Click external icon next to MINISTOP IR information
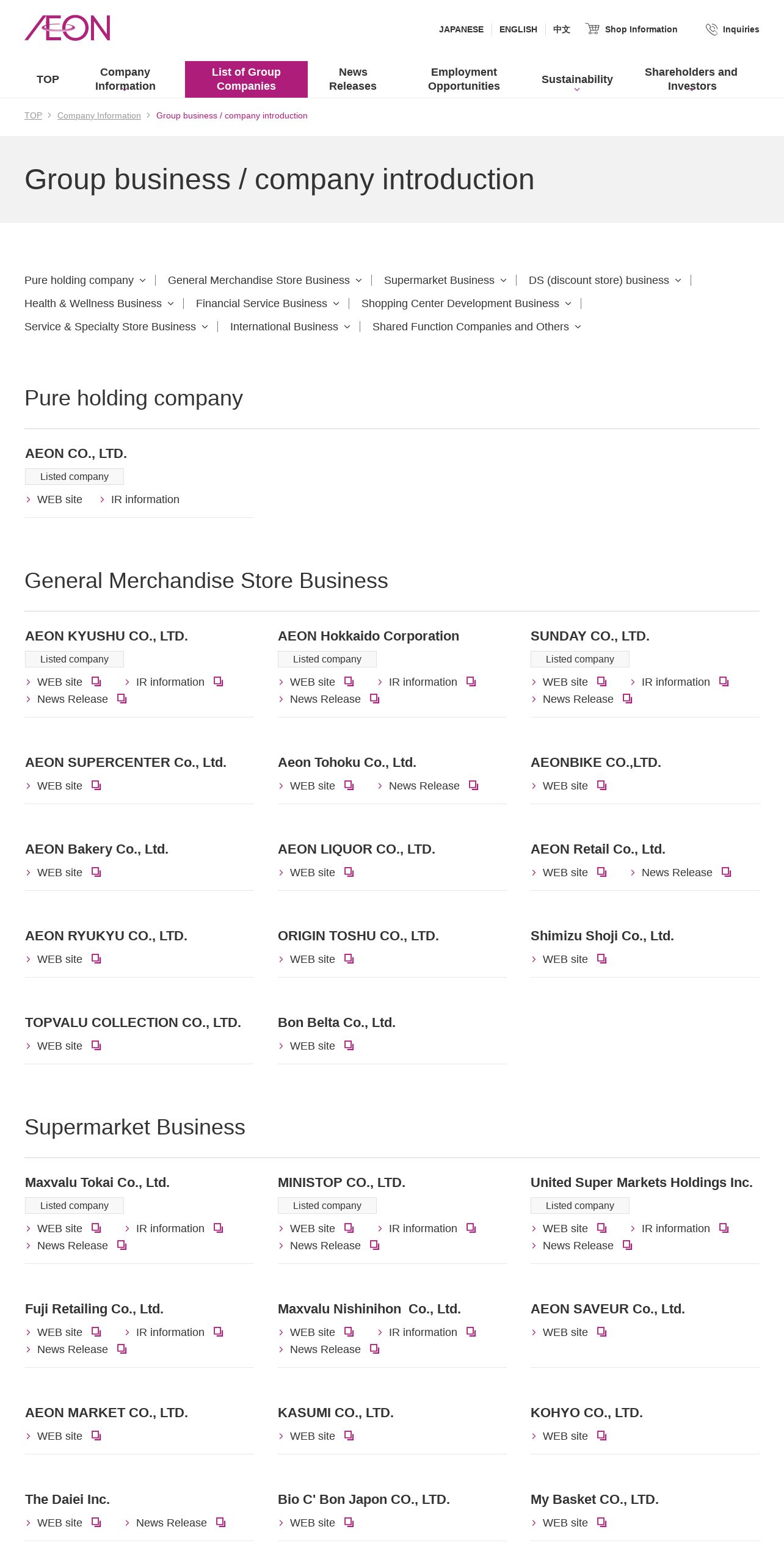The height and width of the screenshot is (1568, 784). point(471,1228)
